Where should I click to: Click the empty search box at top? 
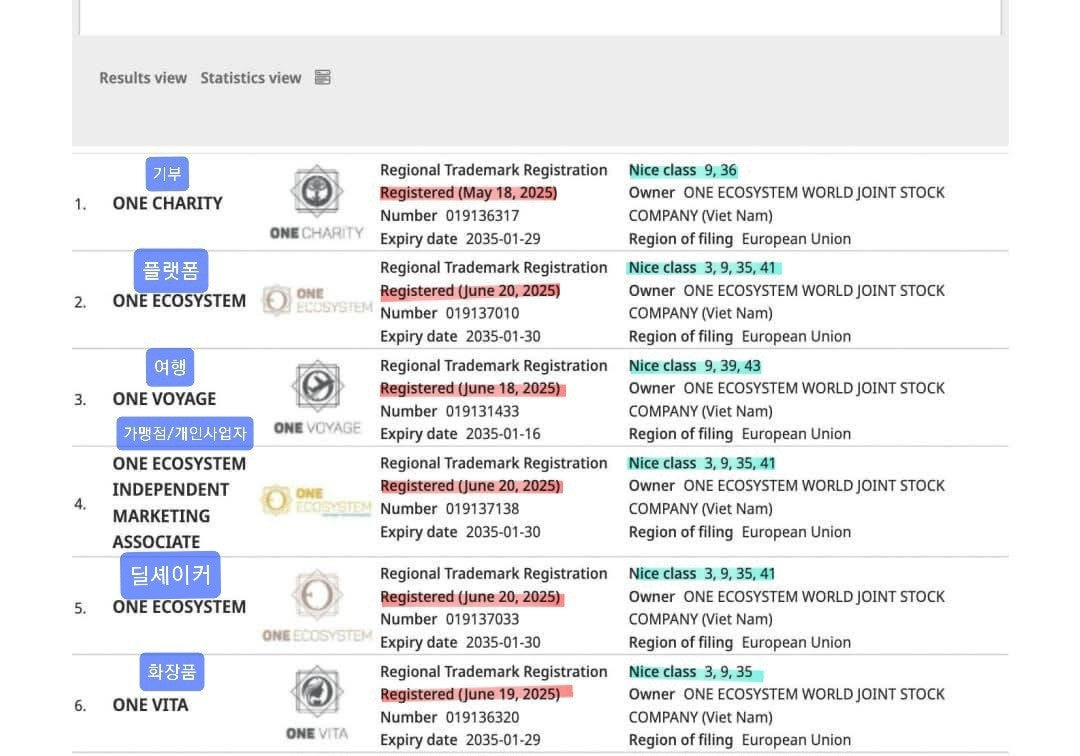click(540, 17)
